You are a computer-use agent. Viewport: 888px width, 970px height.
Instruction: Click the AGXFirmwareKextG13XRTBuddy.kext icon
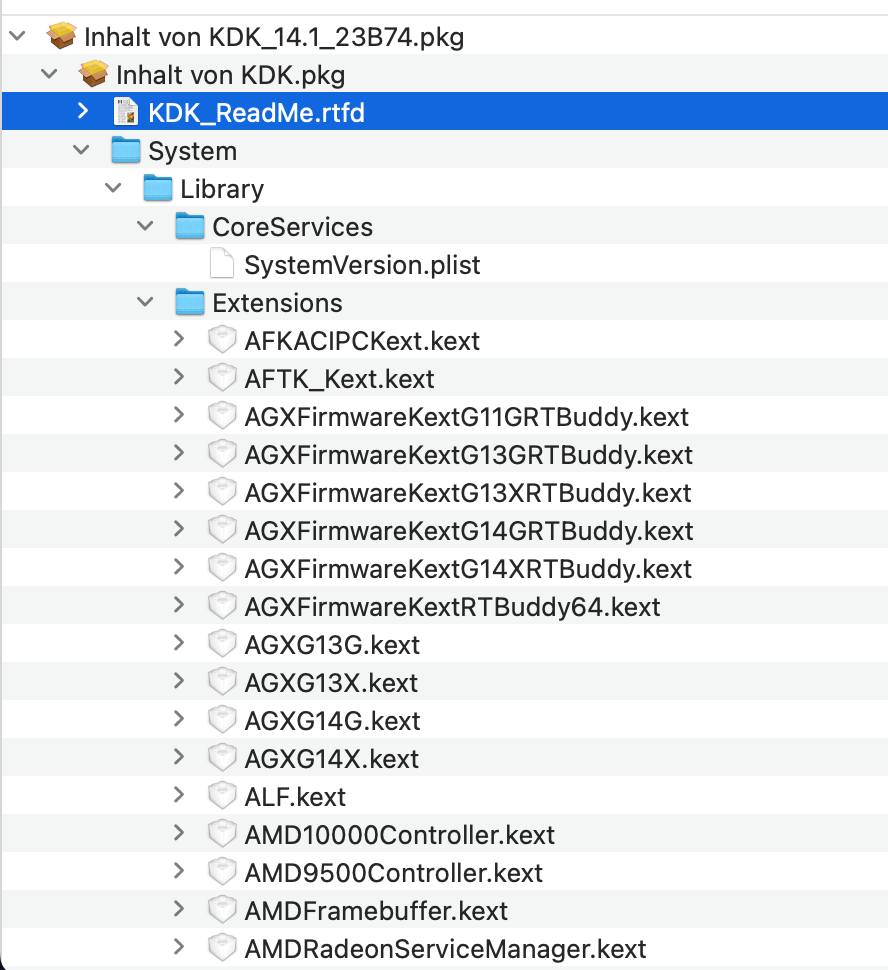(x=222, y=492)
